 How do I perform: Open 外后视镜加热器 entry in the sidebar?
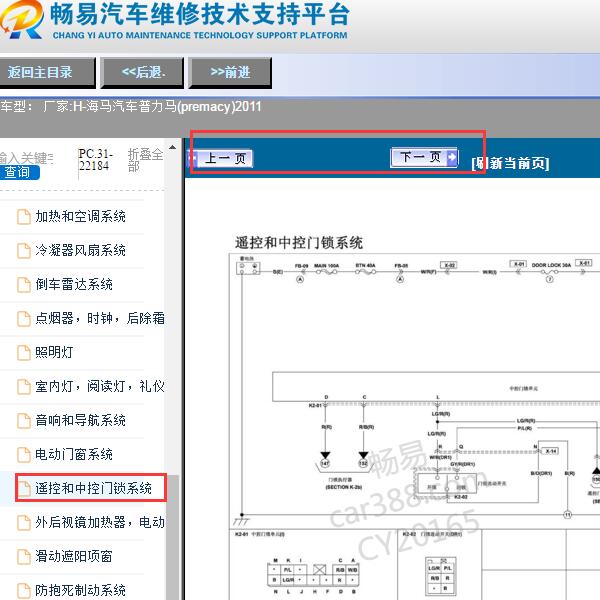[x=100, y=522]
